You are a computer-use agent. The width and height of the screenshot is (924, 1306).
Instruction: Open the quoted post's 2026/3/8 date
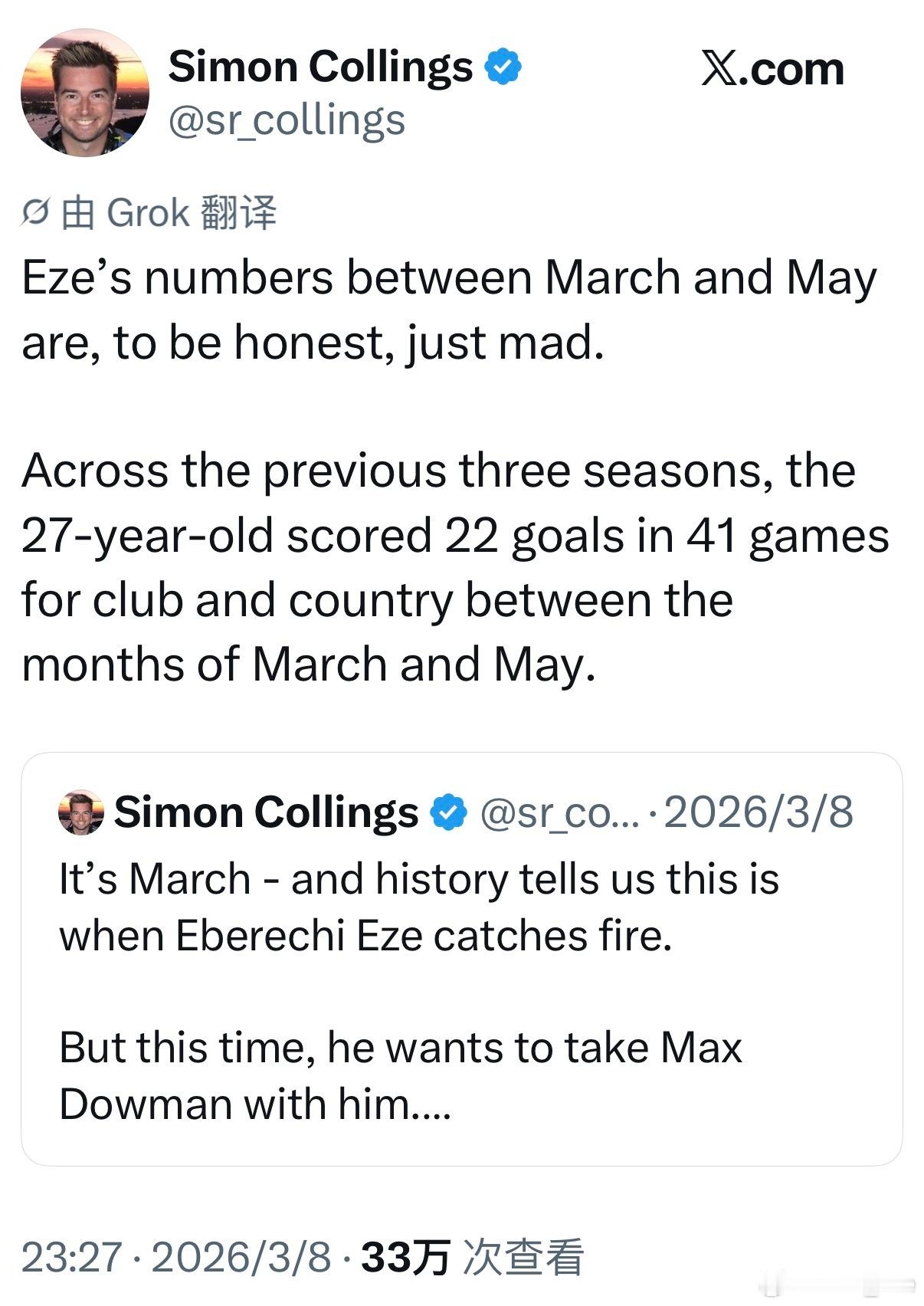click(759, 812)
